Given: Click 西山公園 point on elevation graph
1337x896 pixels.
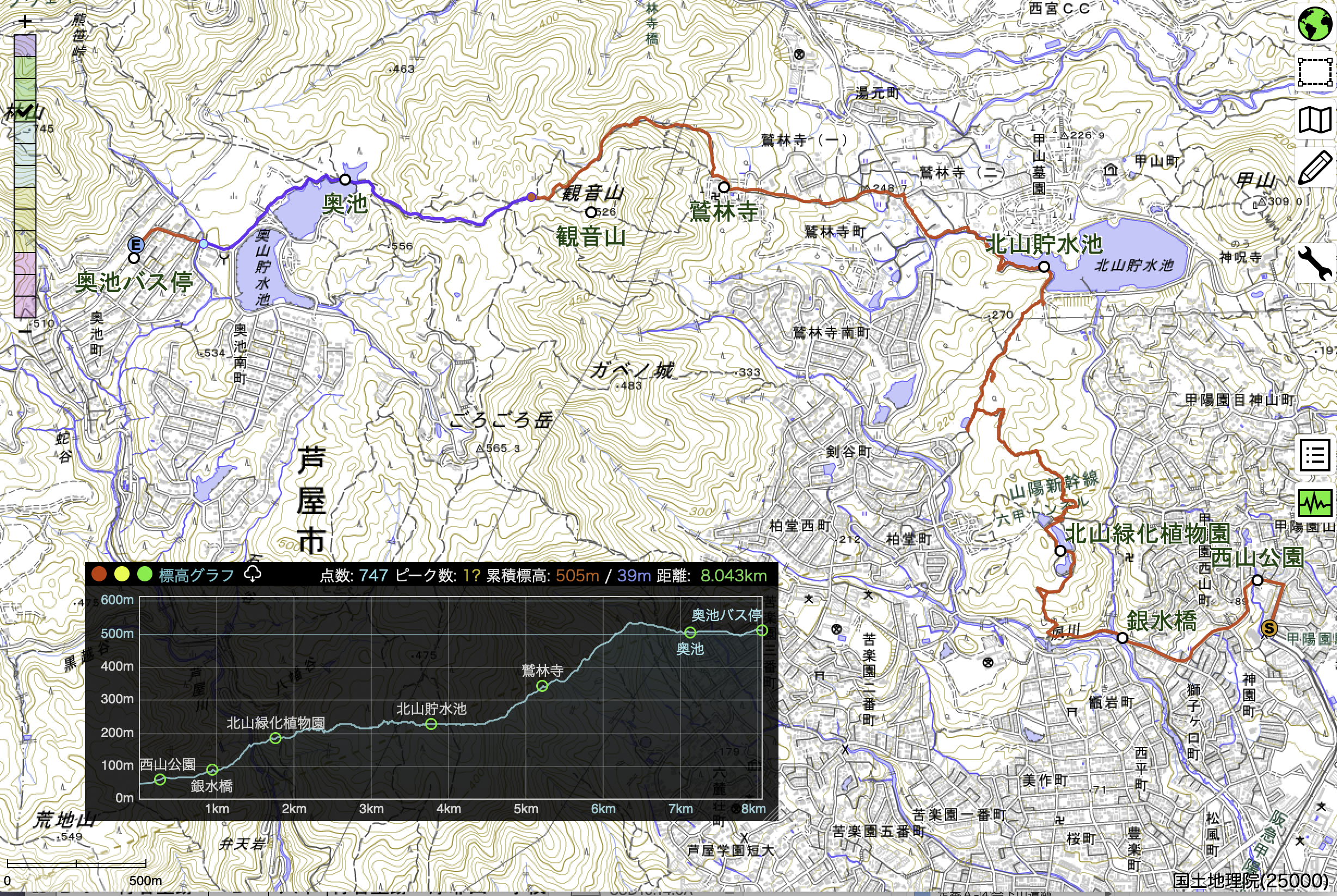Looking at the screenshot, I should click(160, 780).
